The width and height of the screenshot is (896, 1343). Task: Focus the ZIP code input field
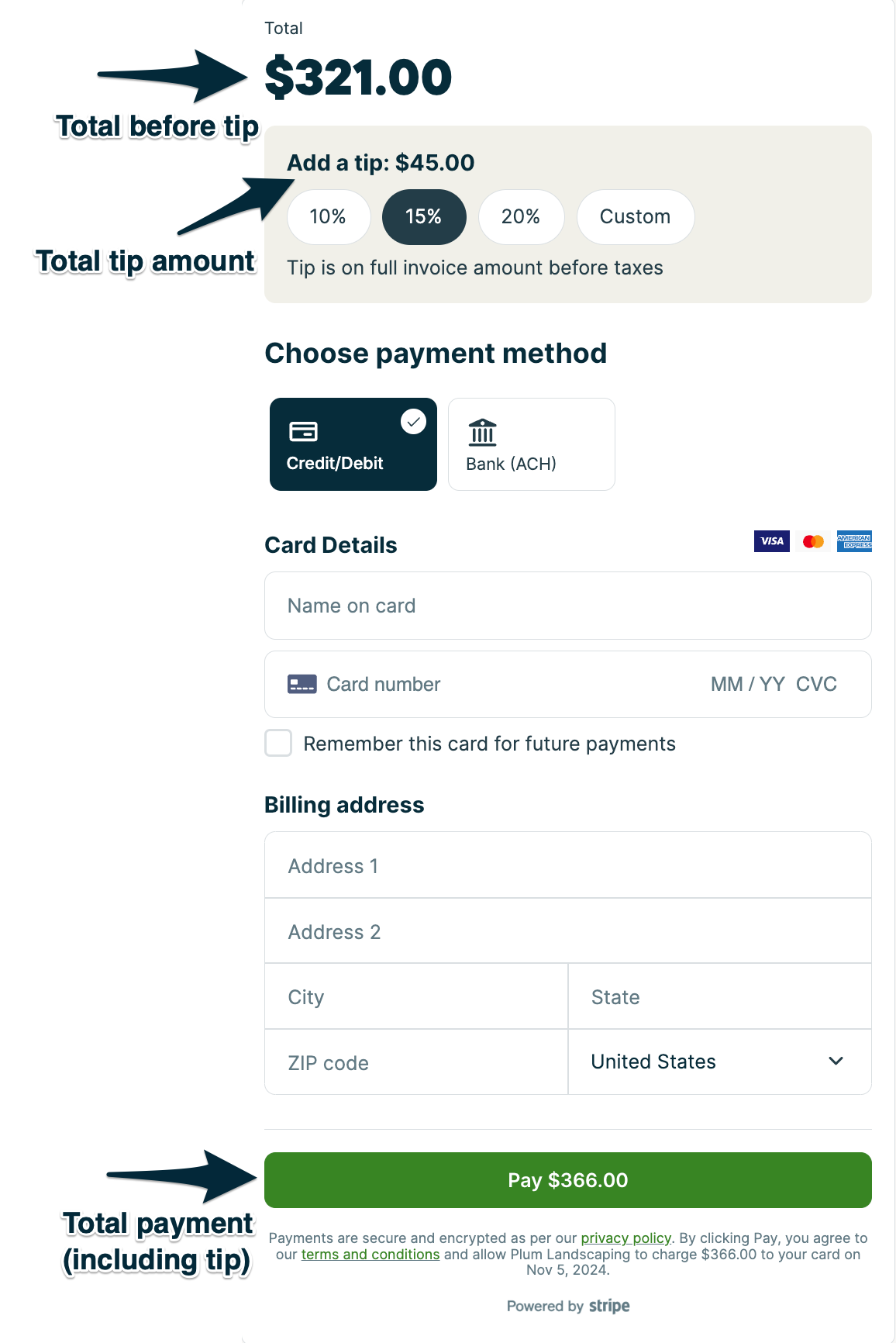[x=416, y=1062]
